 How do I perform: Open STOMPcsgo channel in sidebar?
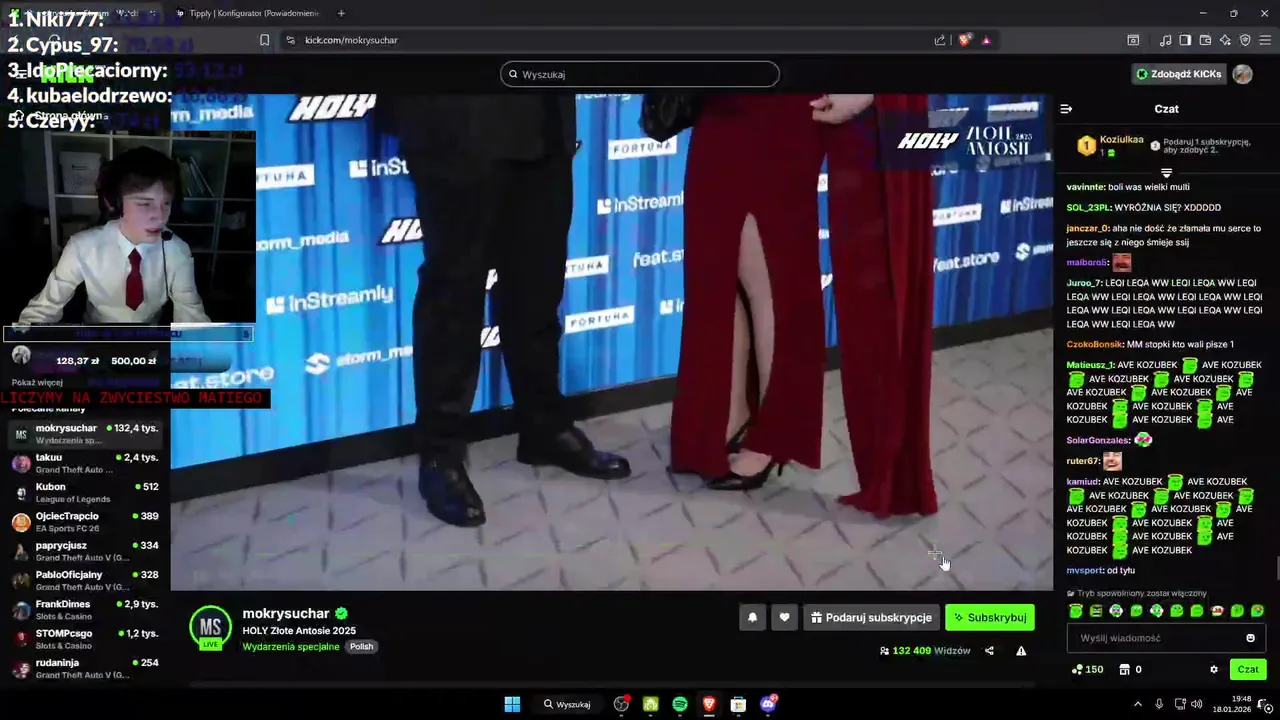click(x=85, y=639)
